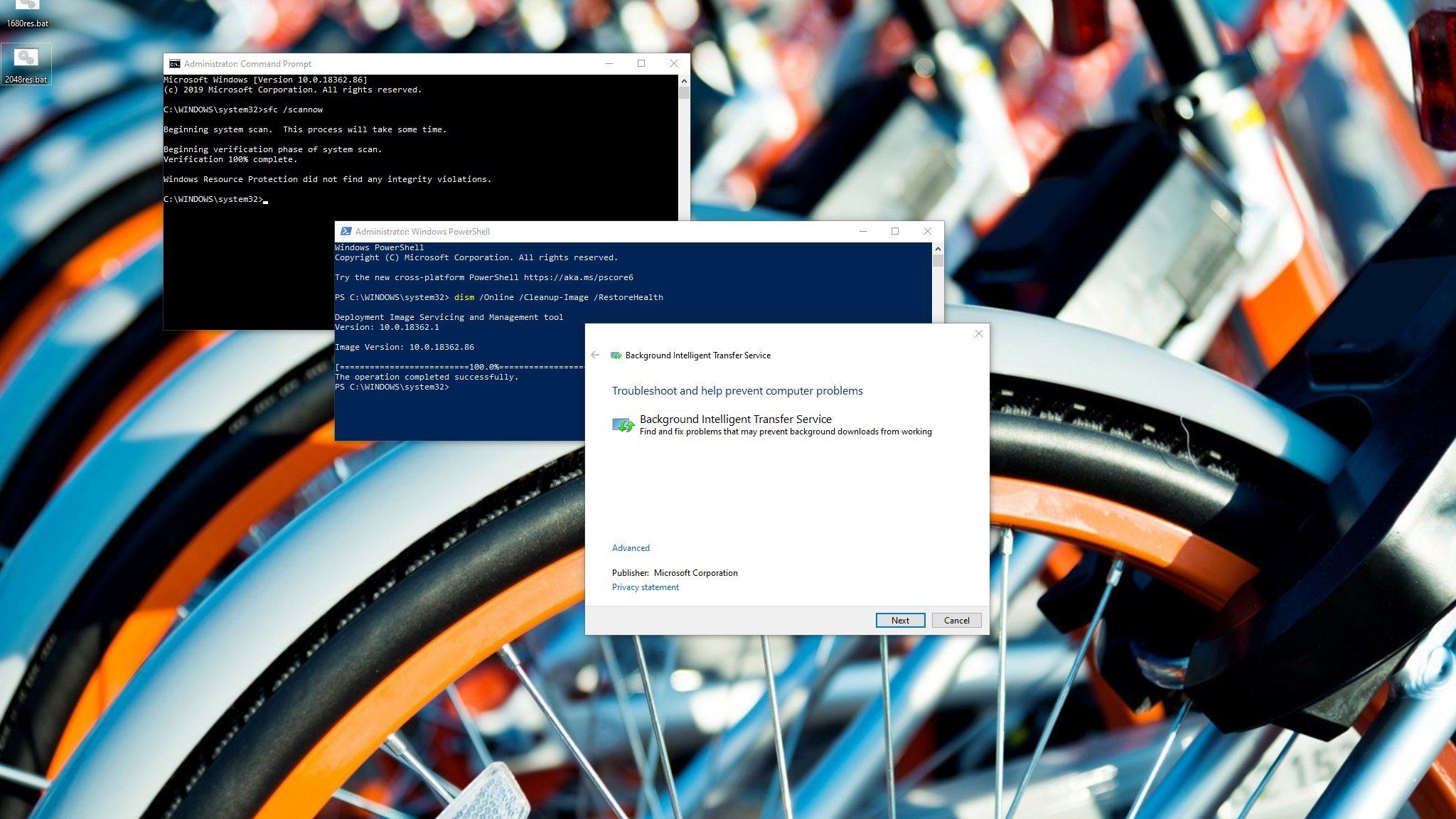
Task: Click the Command Prompt title bar icon
Action: click(174, 64)
